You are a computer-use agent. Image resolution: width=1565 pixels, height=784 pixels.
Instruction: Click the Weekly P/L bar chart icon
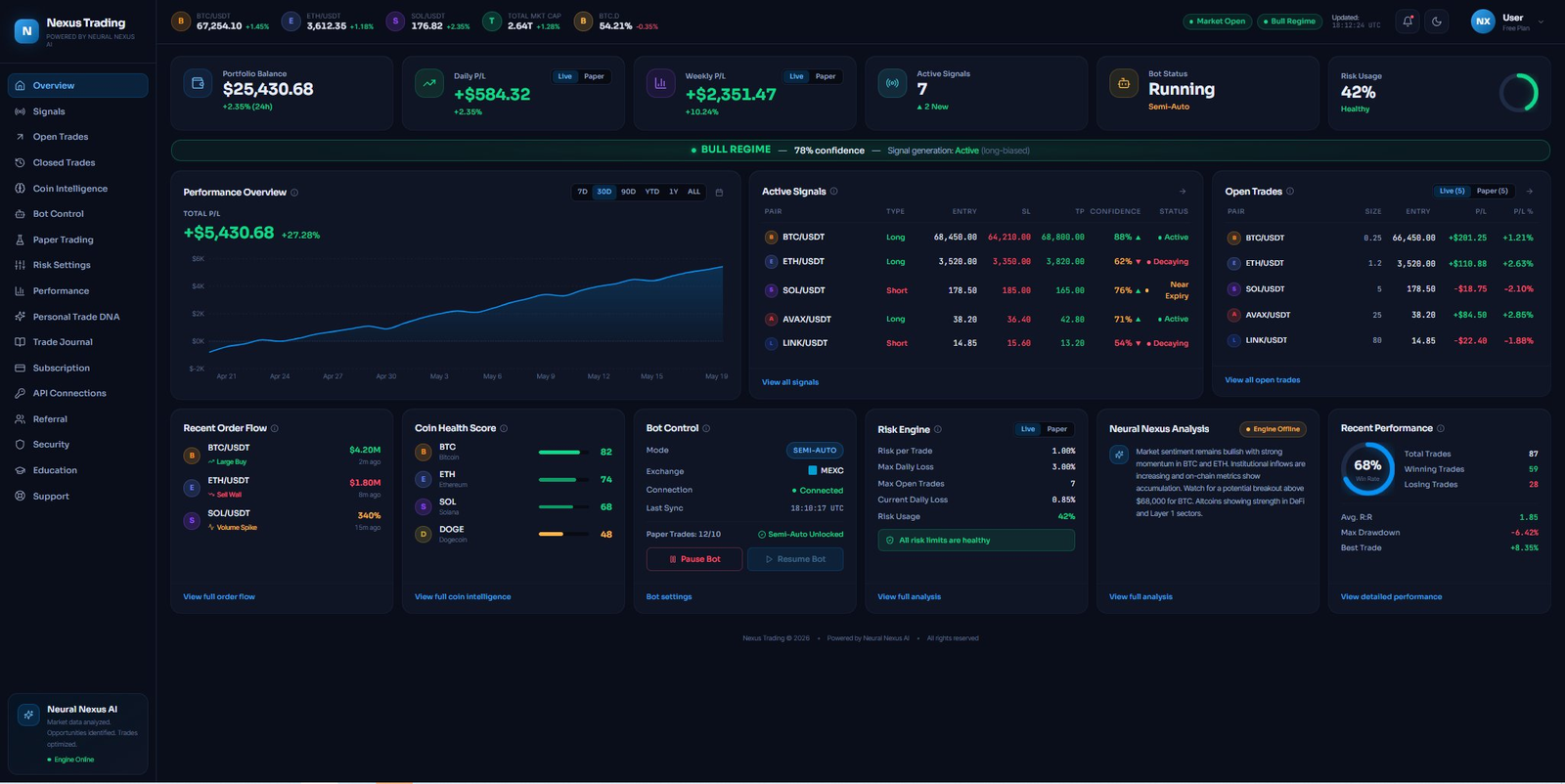point(660,83)
